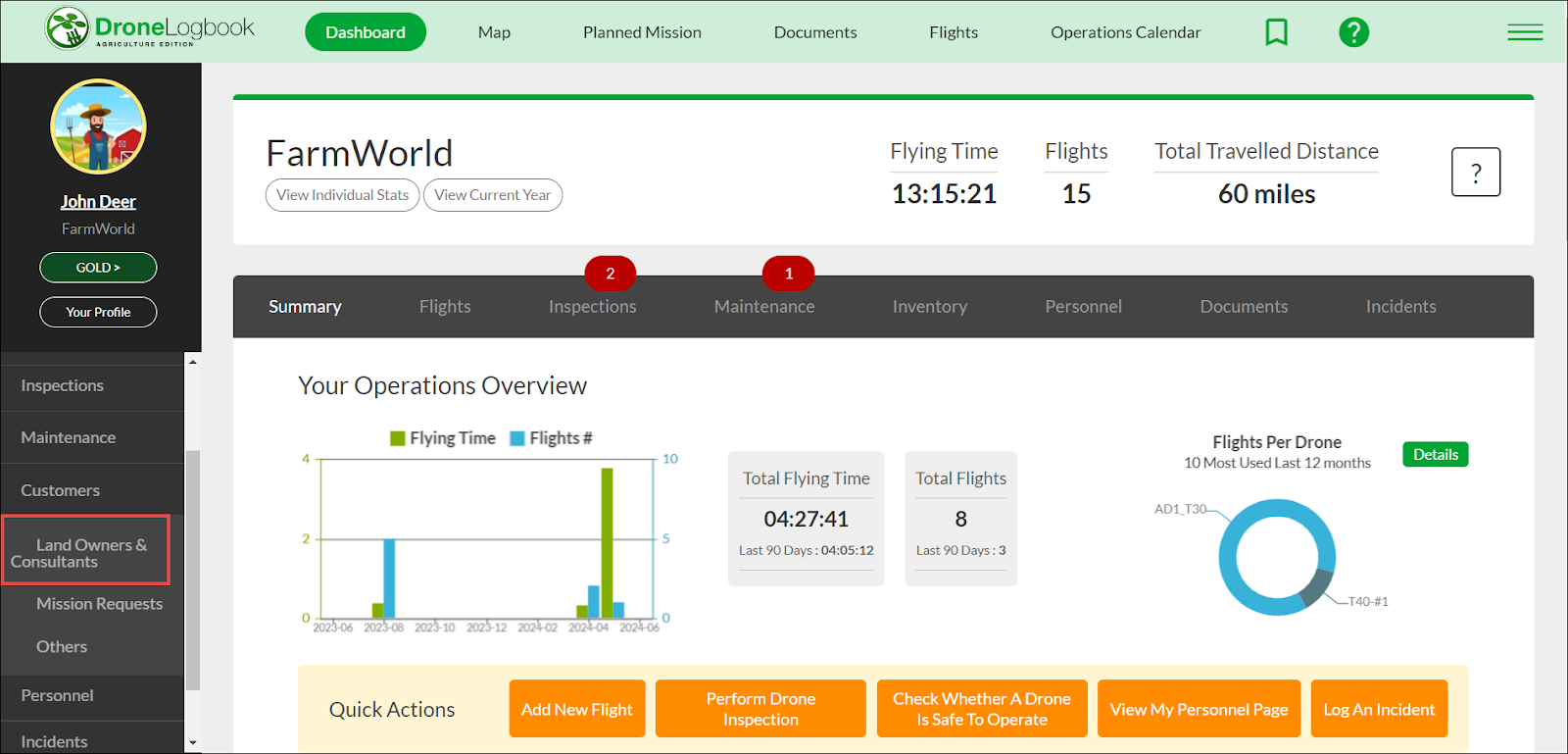This screenshot has height=754, width=1568.
Task: Select the Summary tab
Action: tap(305, 307)
